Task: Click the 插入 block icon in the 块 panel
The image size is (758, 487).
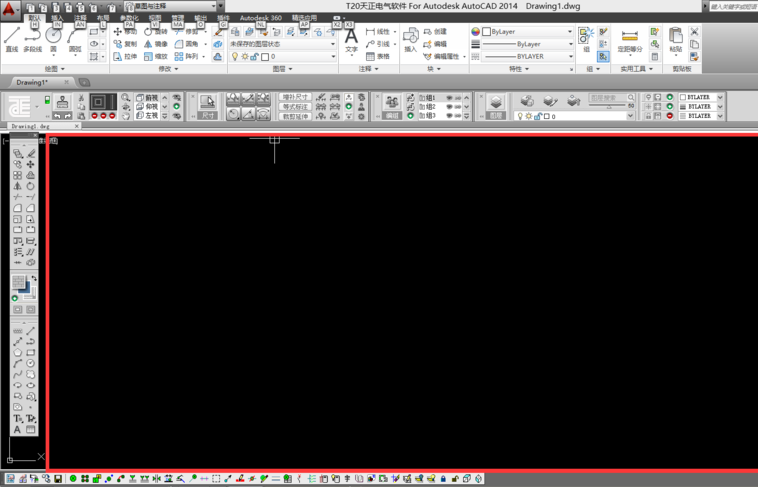Action: [x=411, y=39]
